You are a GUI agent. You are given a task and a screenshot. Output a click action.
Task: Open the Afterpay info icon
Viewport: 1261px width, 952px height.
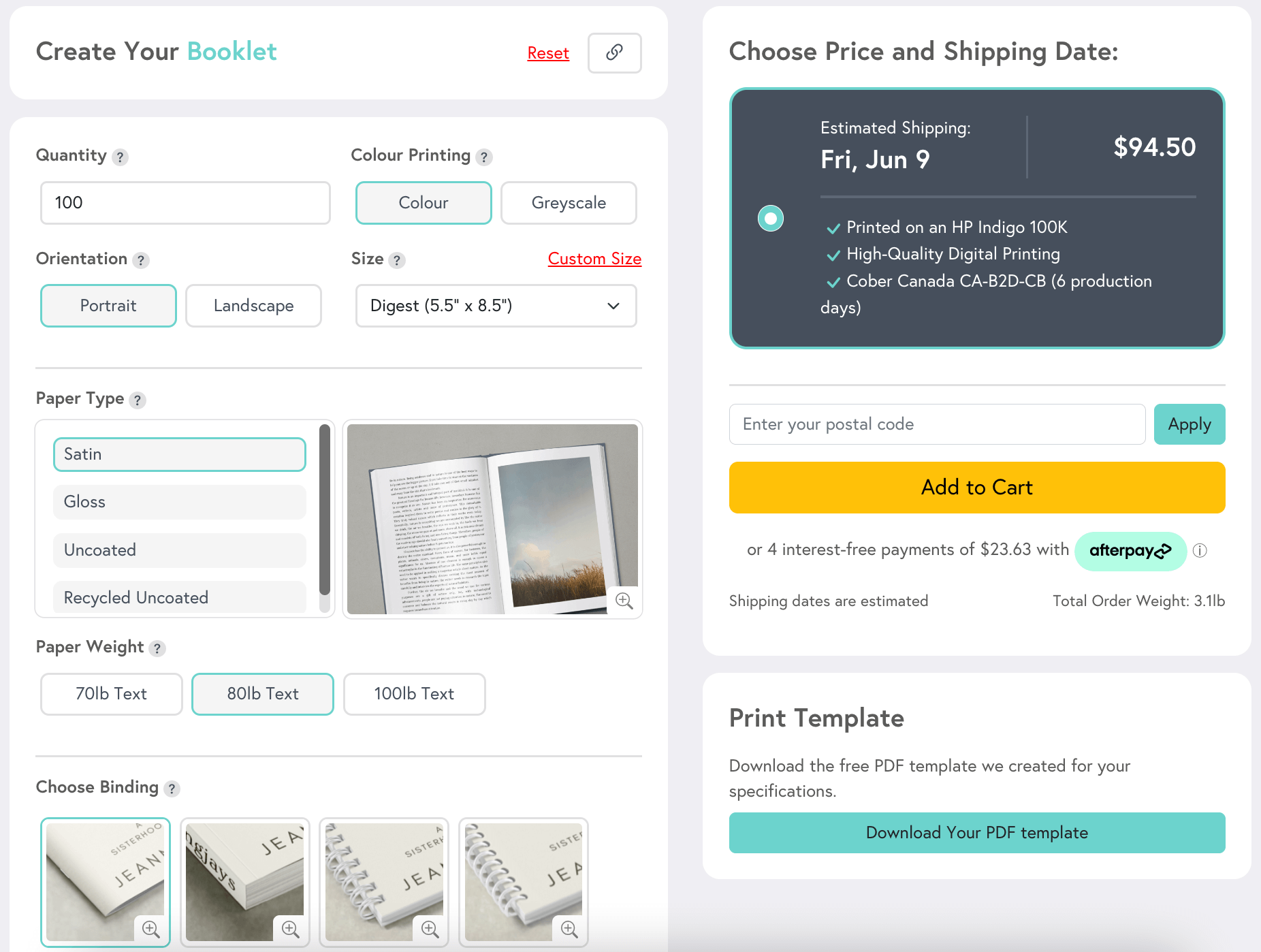point(1200,550)
